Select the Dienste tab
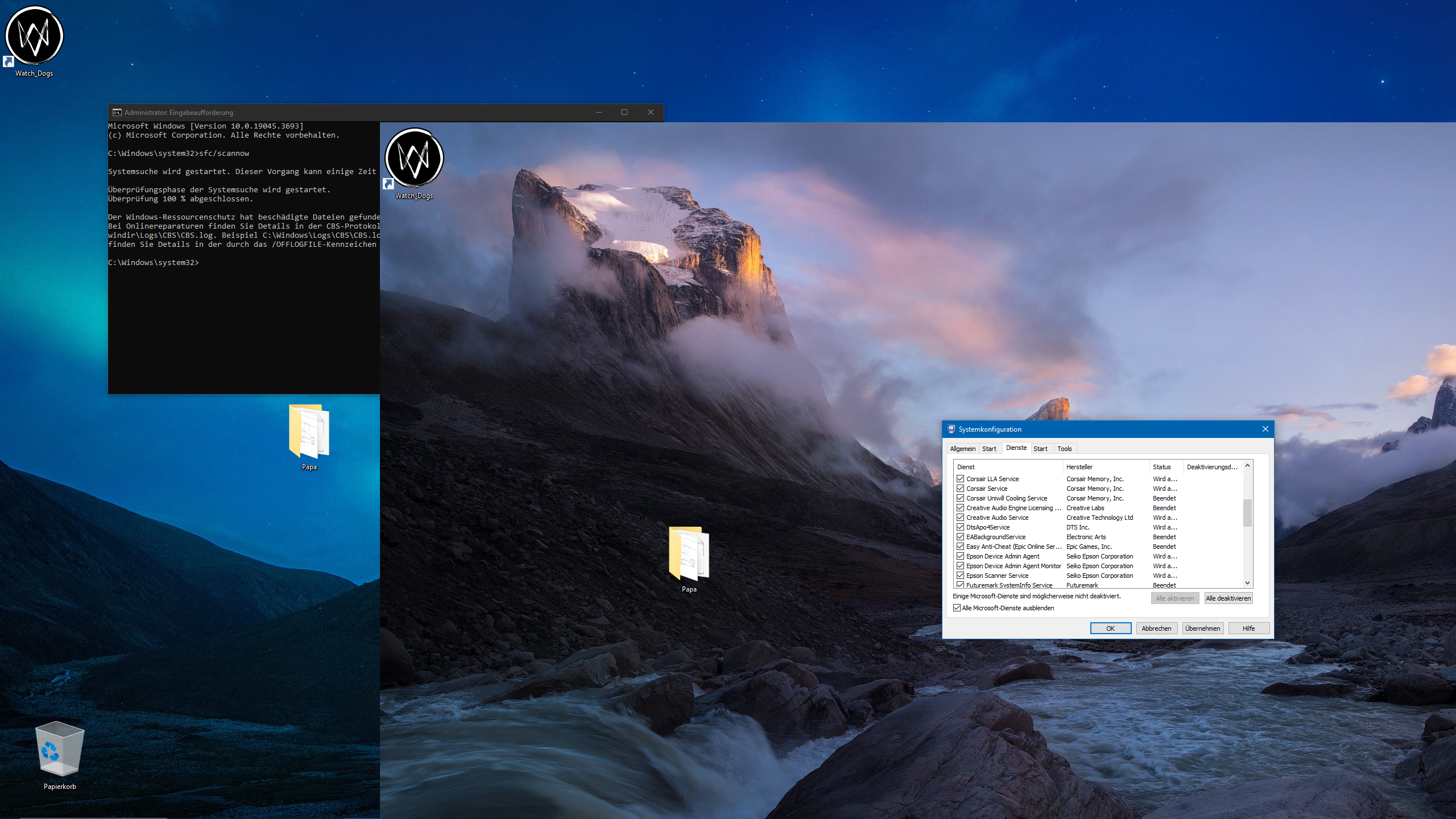The image size is (1456, 819). pos(1017,448)
